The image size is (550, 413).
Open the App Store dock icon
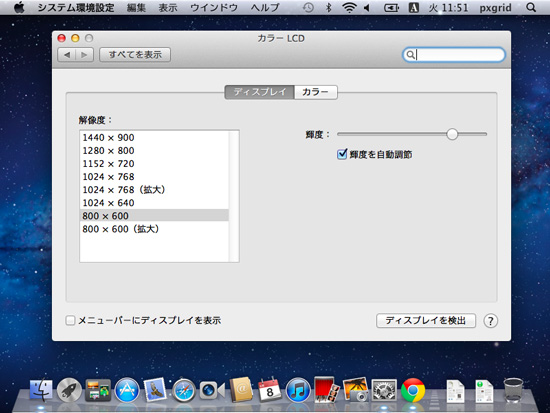(127, 390)
